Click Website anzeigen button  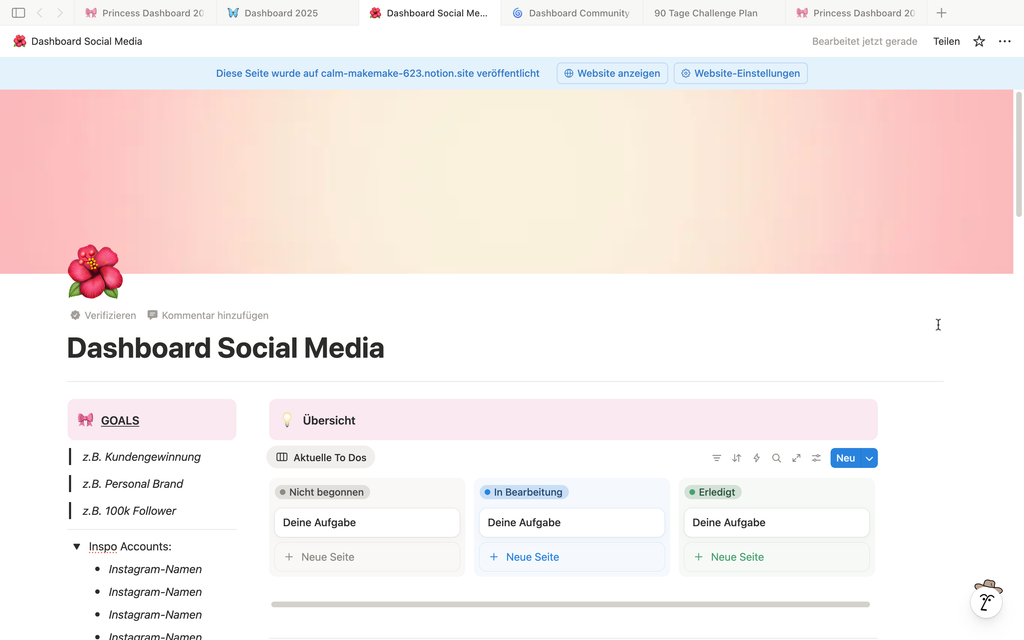pos(612,73)
